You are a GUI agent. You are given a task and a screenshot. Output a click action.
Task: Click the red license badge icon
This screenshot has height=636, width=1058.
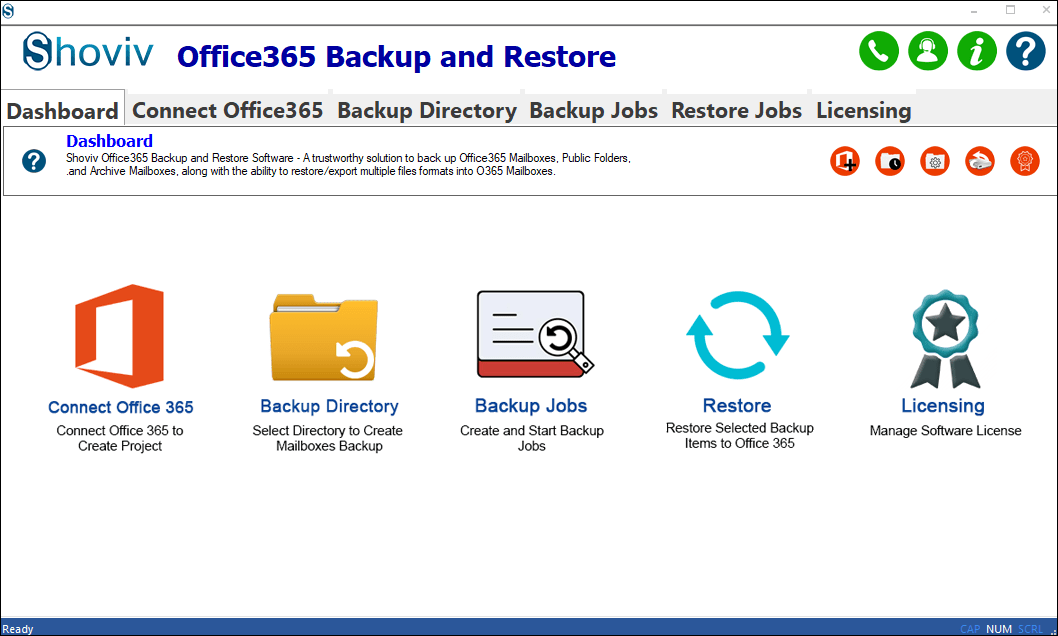[x=1025, y=161]
